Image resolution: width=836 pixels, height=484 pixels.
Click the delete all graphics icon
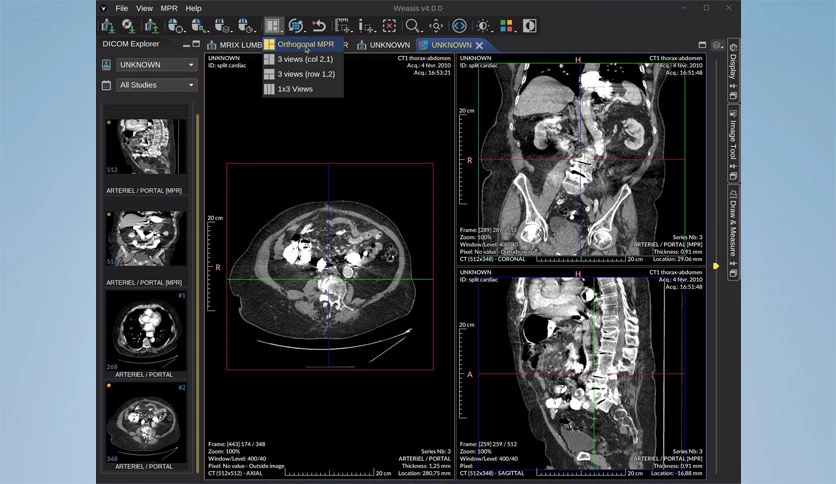click(x=390, y=26)
